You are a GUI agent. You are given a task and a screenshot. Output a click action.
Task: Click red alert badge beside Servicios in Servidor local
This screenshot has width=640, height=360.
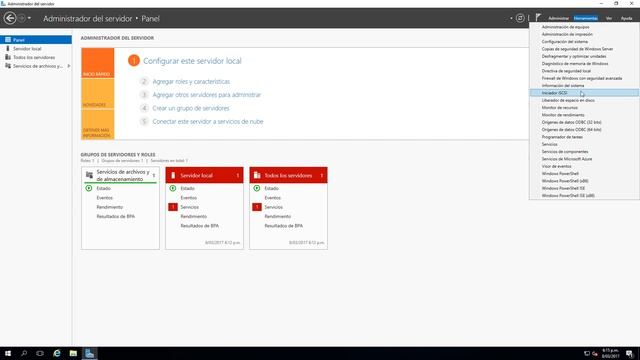[x=173, y=207]
